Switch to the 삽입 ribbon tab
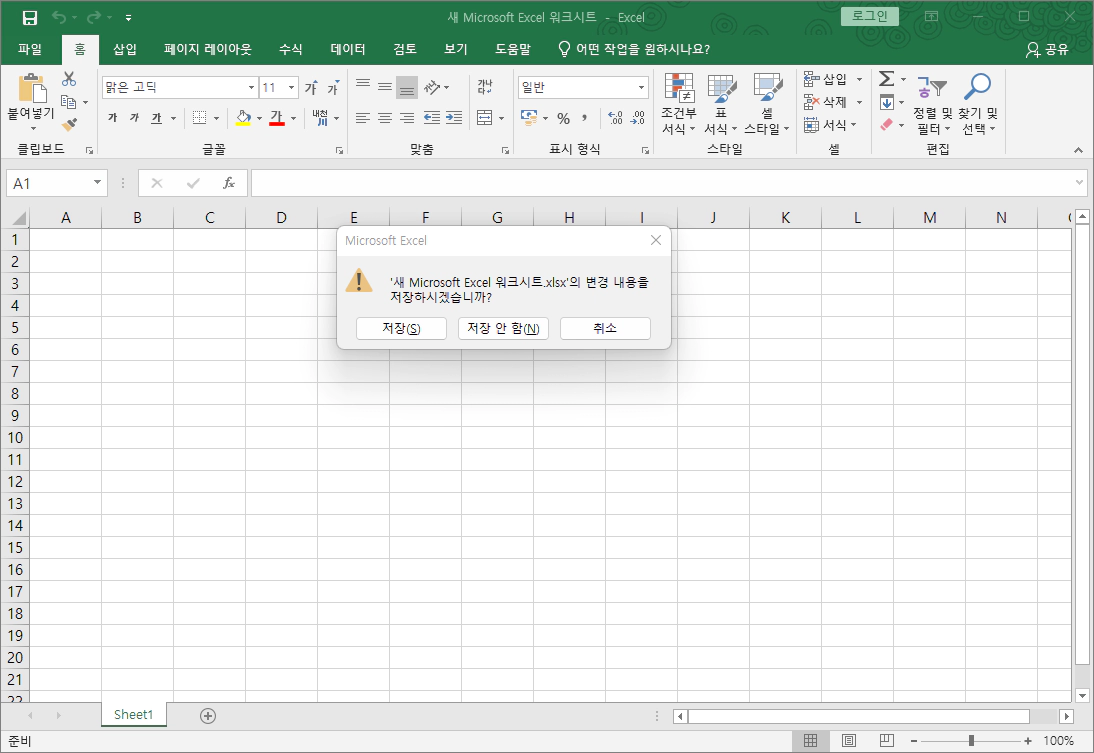 (125, 49)
